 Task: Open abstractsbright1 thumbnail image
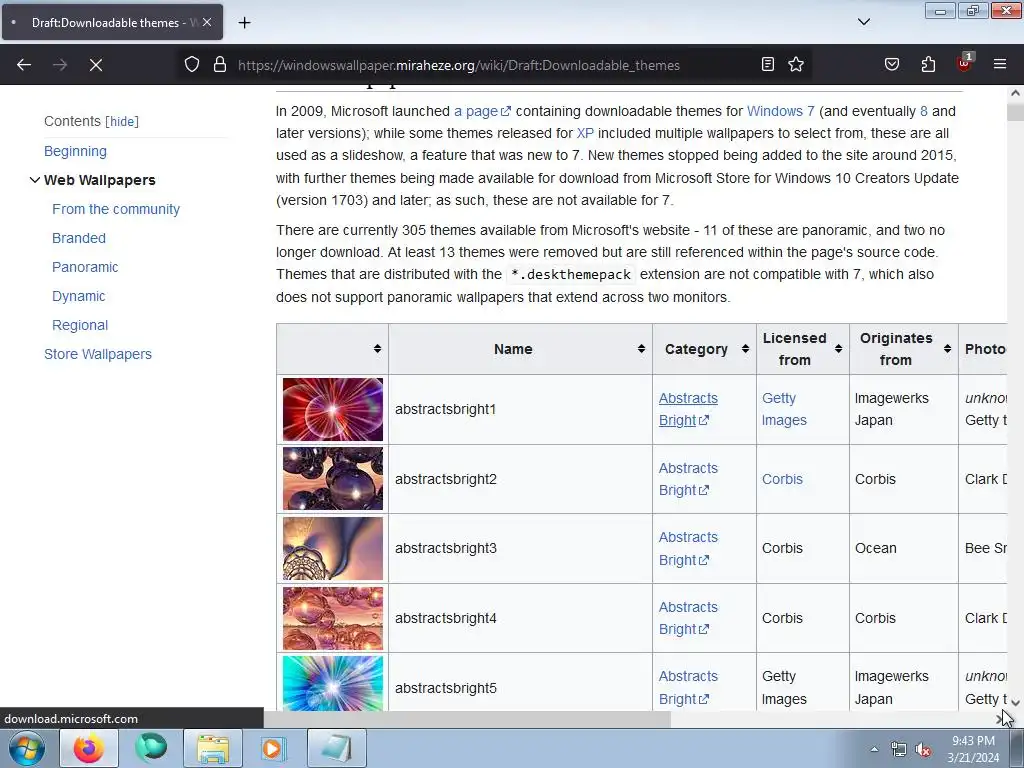tap(332, 409)
